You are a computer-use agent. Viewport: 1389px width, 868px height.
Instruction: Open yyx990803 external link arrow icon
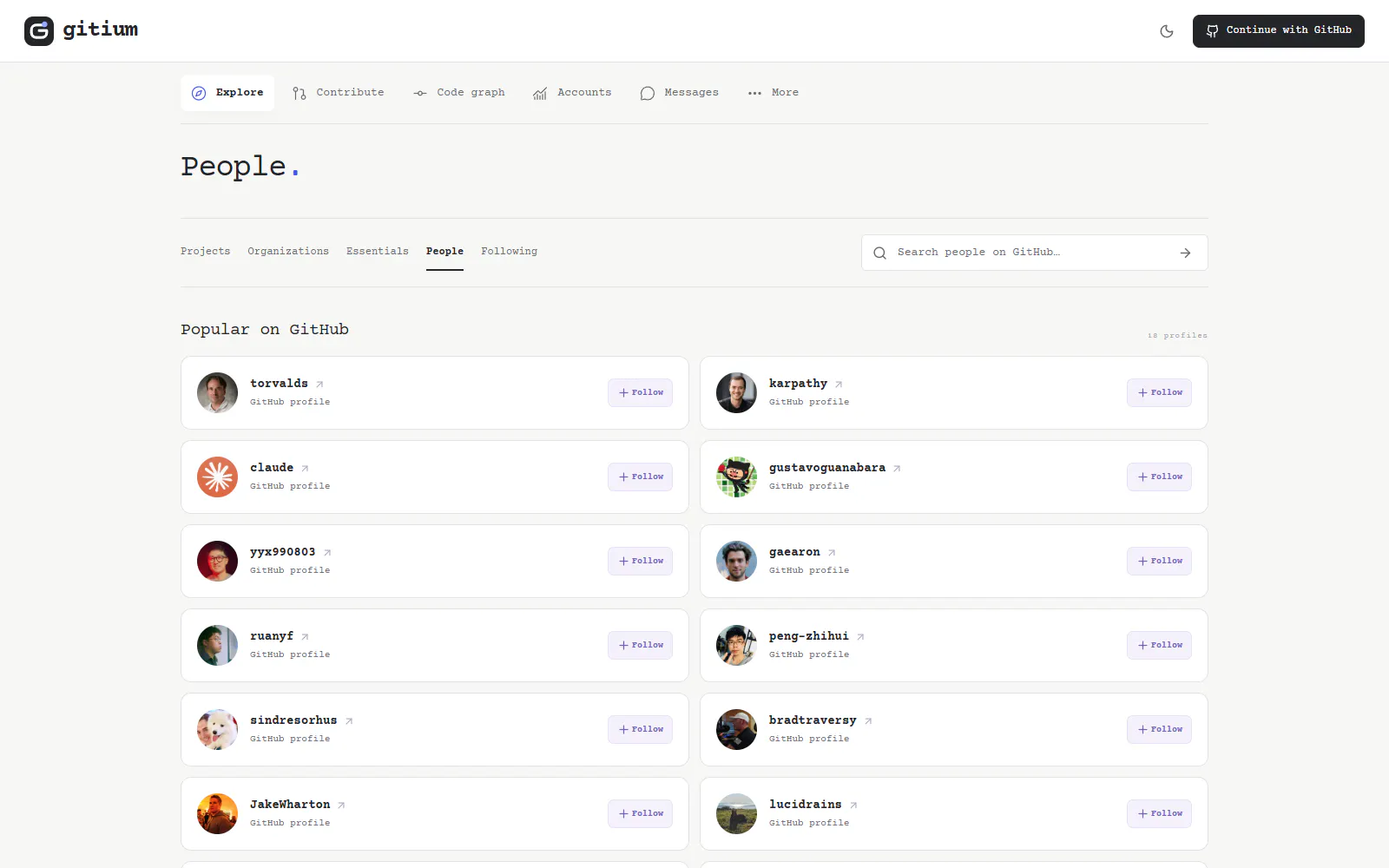(x=327, y=553)
